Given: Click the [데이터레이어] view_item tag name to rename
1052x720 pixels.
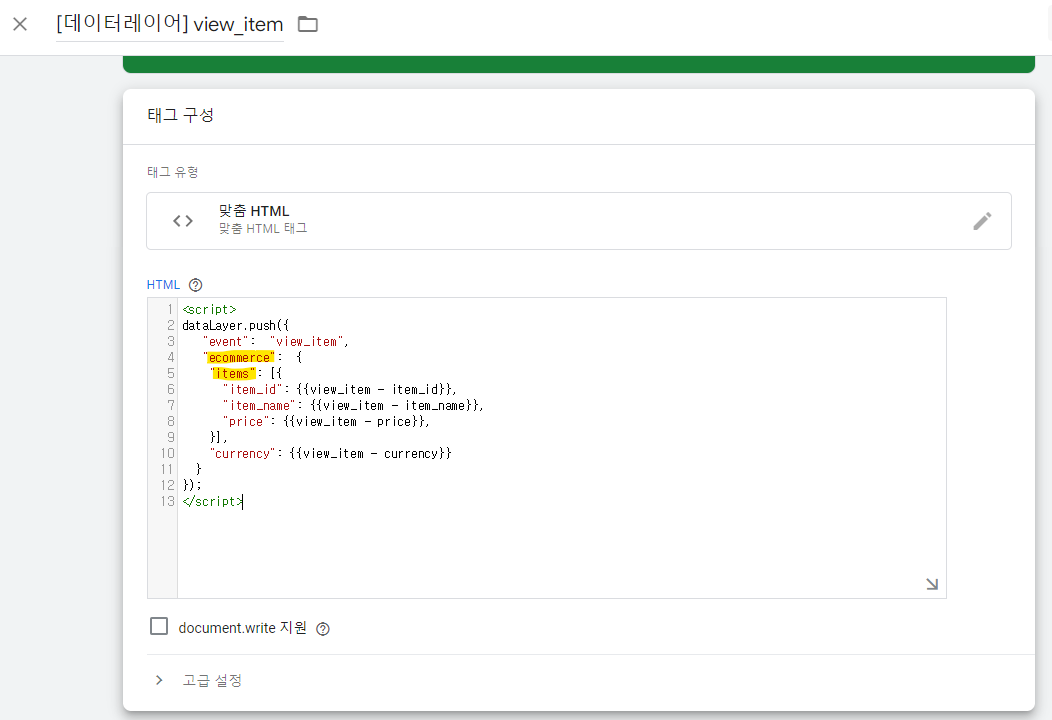Looking at the screenshot, I should click(x=169, y=23).
